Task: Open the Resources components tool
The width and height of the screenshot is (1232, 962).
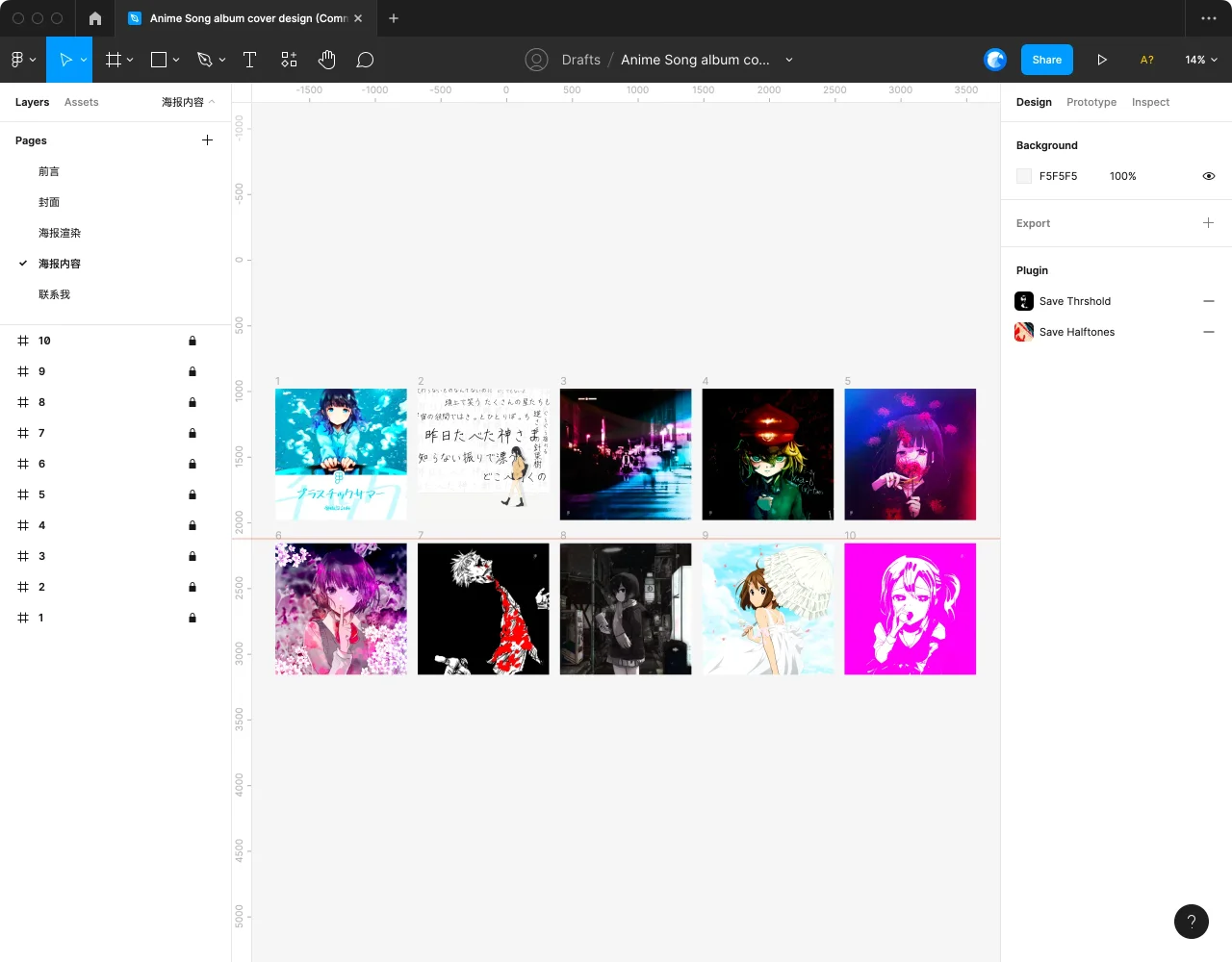Action: click(289, 60)
